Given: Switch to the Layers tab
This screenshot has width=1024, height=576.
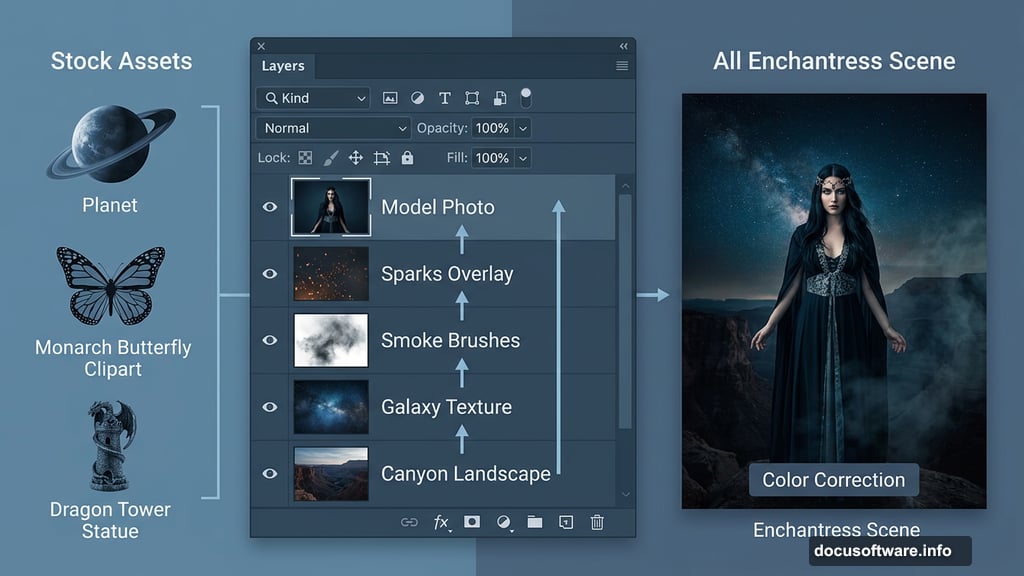Looking at the screenshot, I should [x=284, y=66].
